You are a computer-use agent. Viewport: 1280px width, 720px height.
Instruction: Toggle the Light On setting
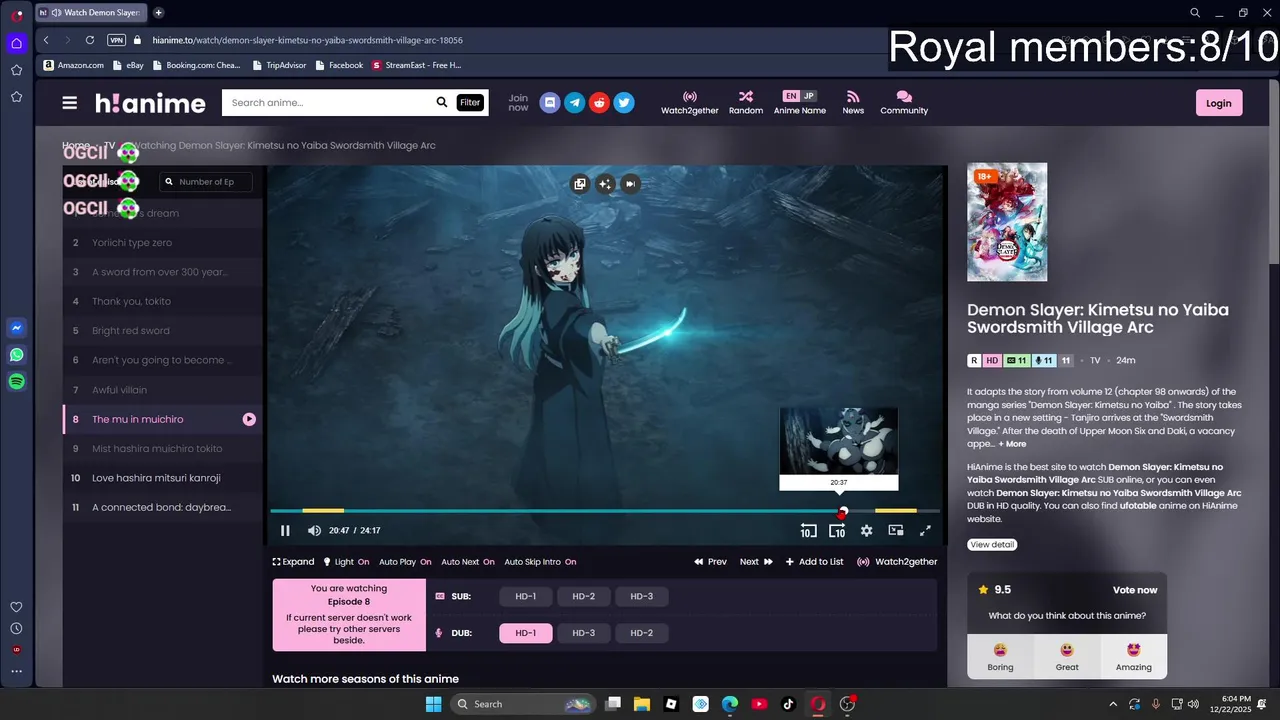click(x=346, y=562)
